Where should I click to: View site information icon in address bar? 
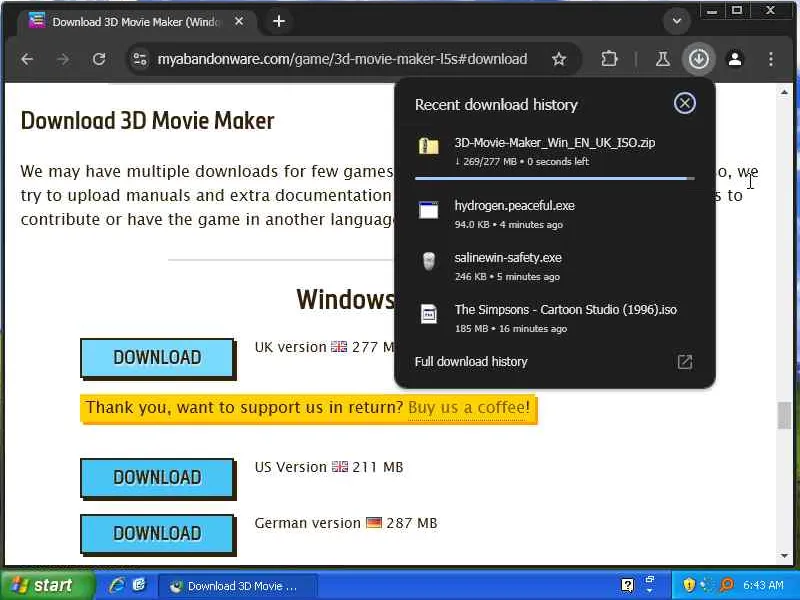coord(140,59)
